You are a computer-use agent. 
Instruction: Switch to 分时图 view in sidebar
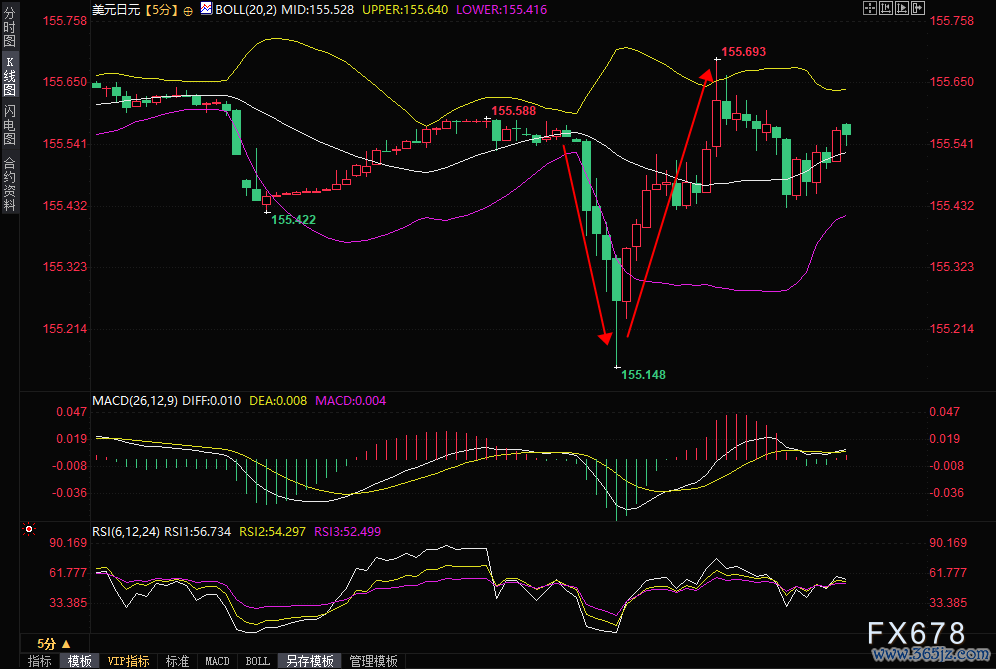click(x=10, y=26)
